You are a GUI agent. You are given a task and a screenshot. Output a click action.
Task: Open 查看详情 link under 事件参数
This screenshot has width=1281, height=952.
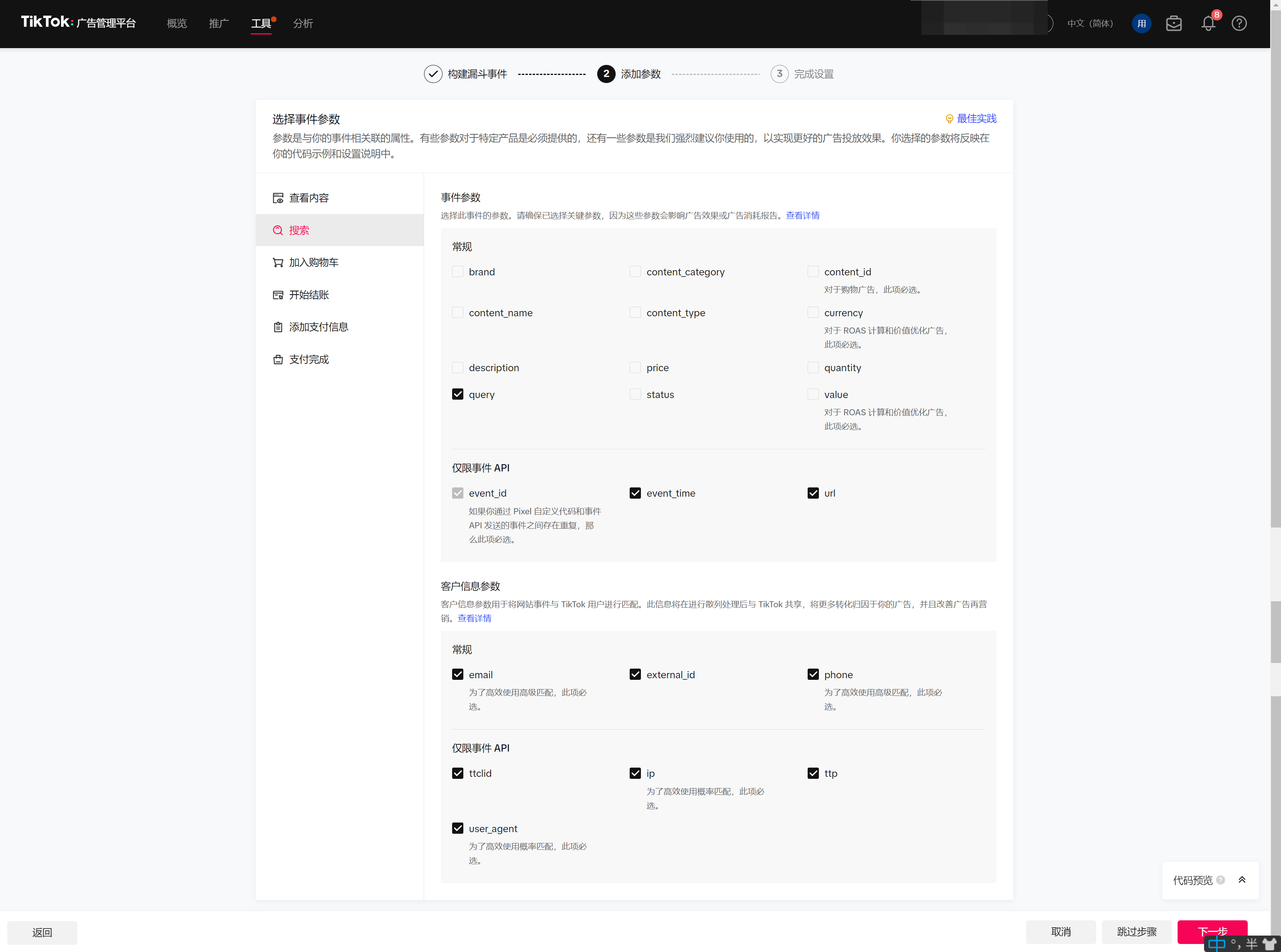tap(803, 216)
